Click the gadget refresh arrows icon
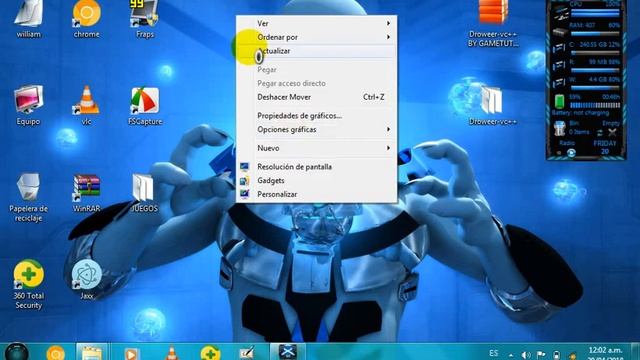 600,133
